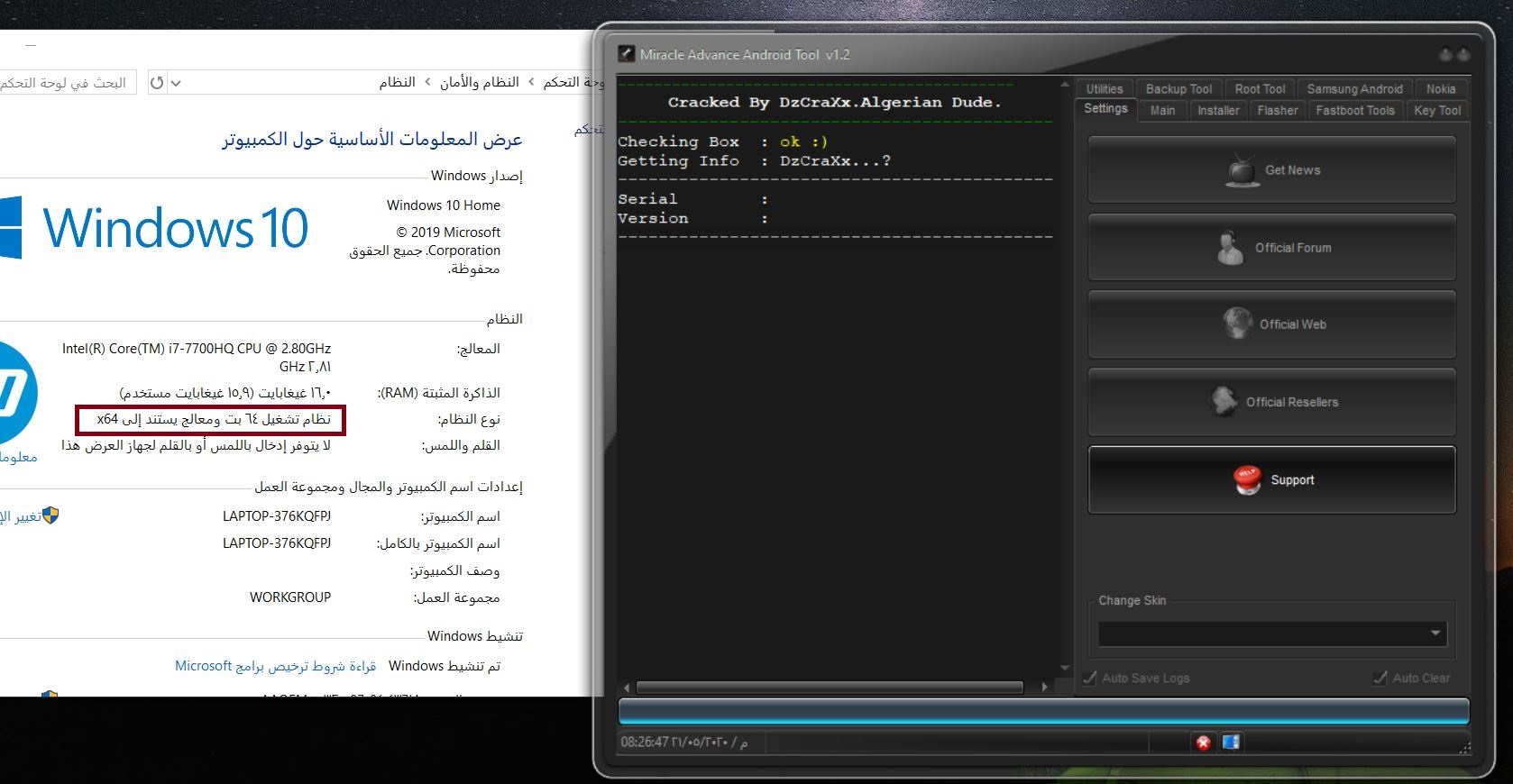Click the handshake icon on Official Resellers
Viewport: 1513px width, 784px height.
pyautogui.click(x=1224, y=402)
